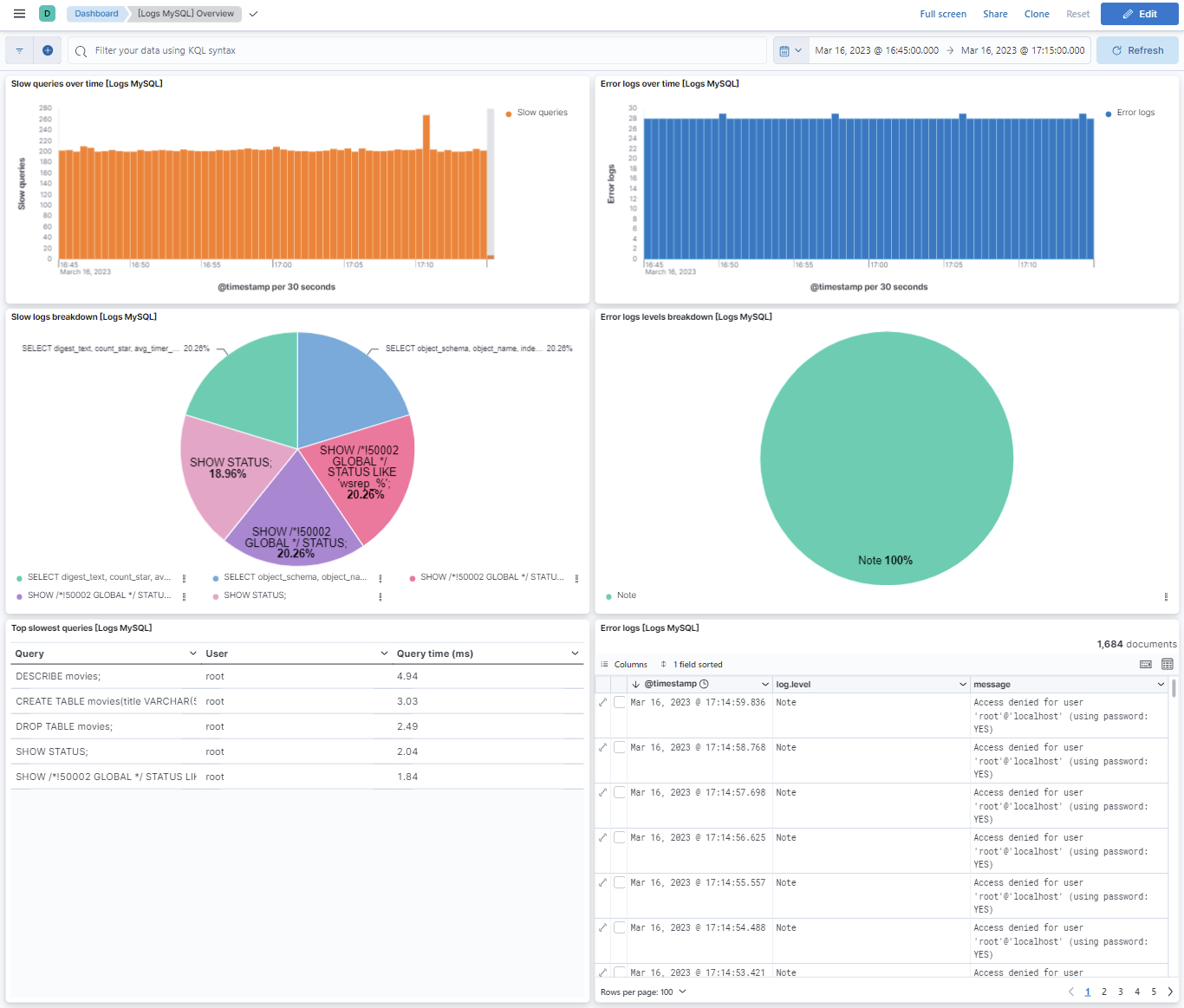1184x1008 pixels.
Task: Open the Share menu in the top bar
Action: [x=994, y=13]
